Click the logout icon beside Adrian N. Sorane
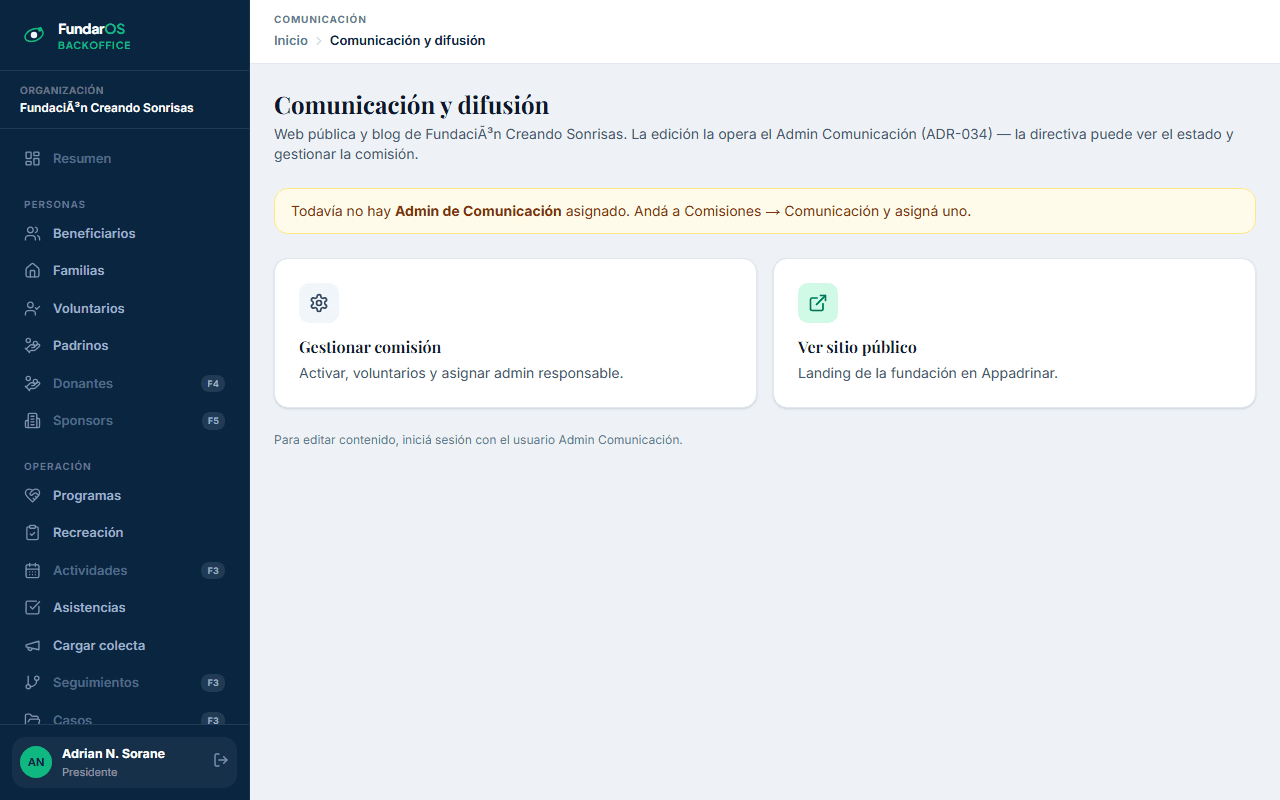 pos(221,761)
